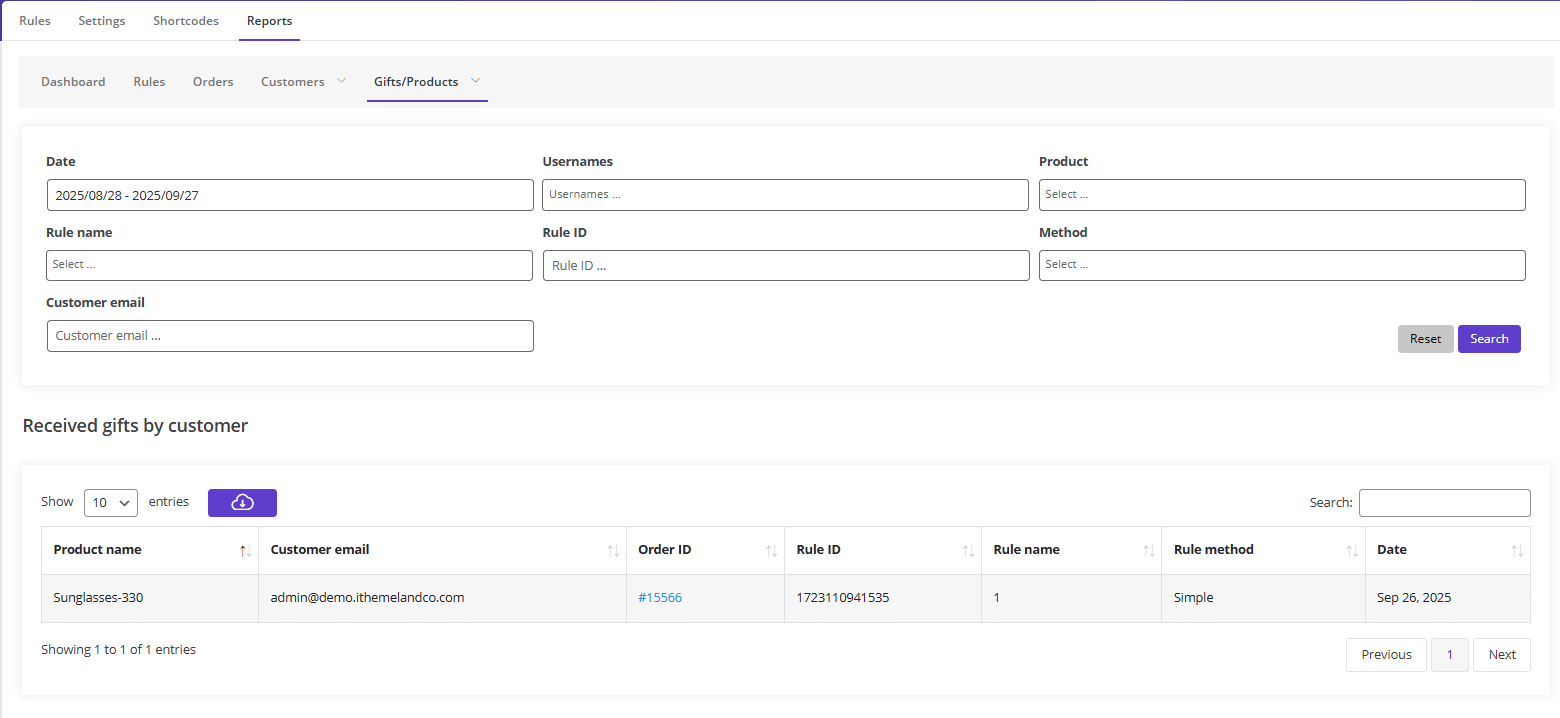The image size is (1560, 718).
Task: Sort by Product name column arrows
Action: pos(244,551)
